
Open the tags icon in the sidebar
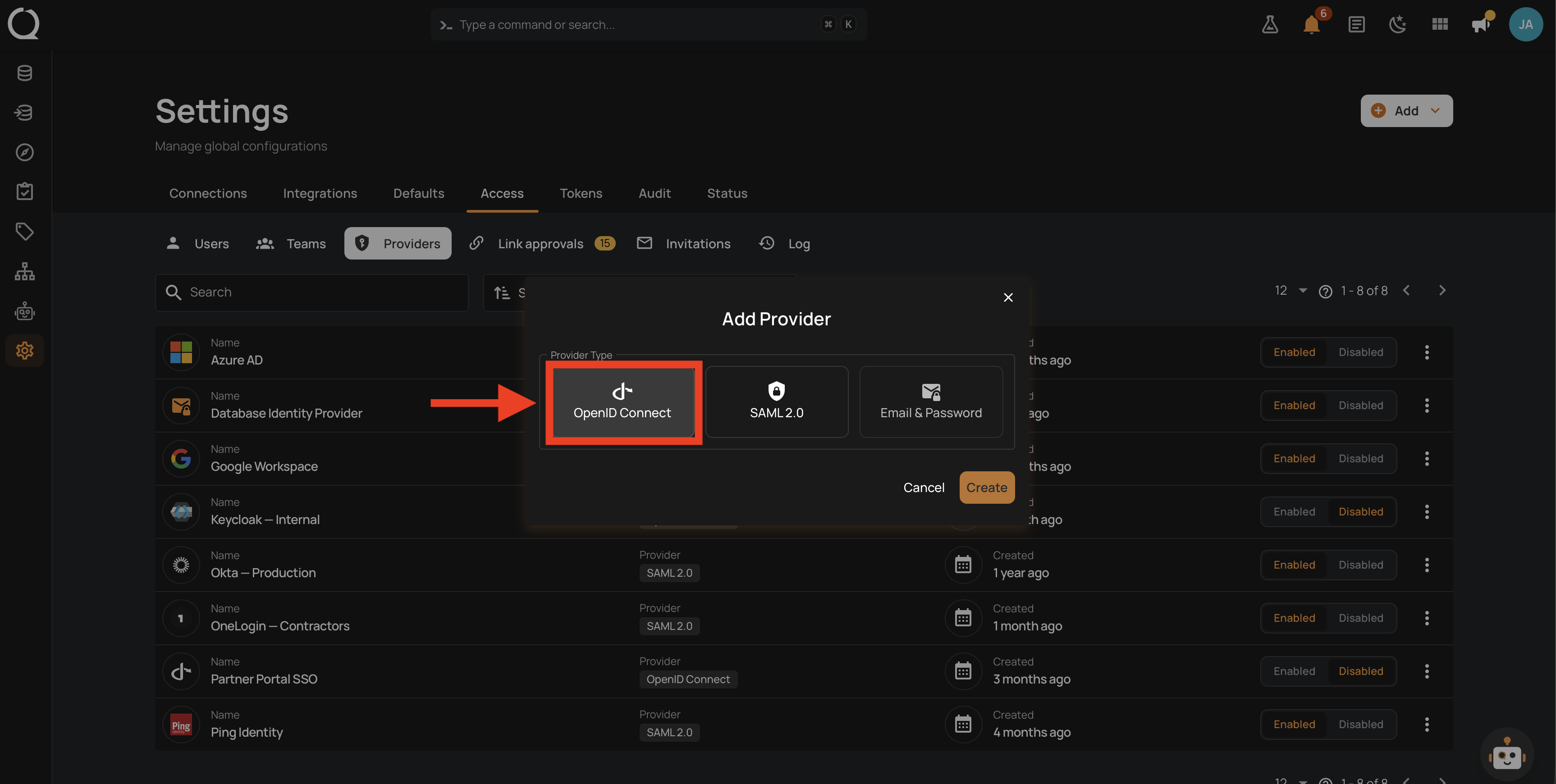[x=25, y=231]
